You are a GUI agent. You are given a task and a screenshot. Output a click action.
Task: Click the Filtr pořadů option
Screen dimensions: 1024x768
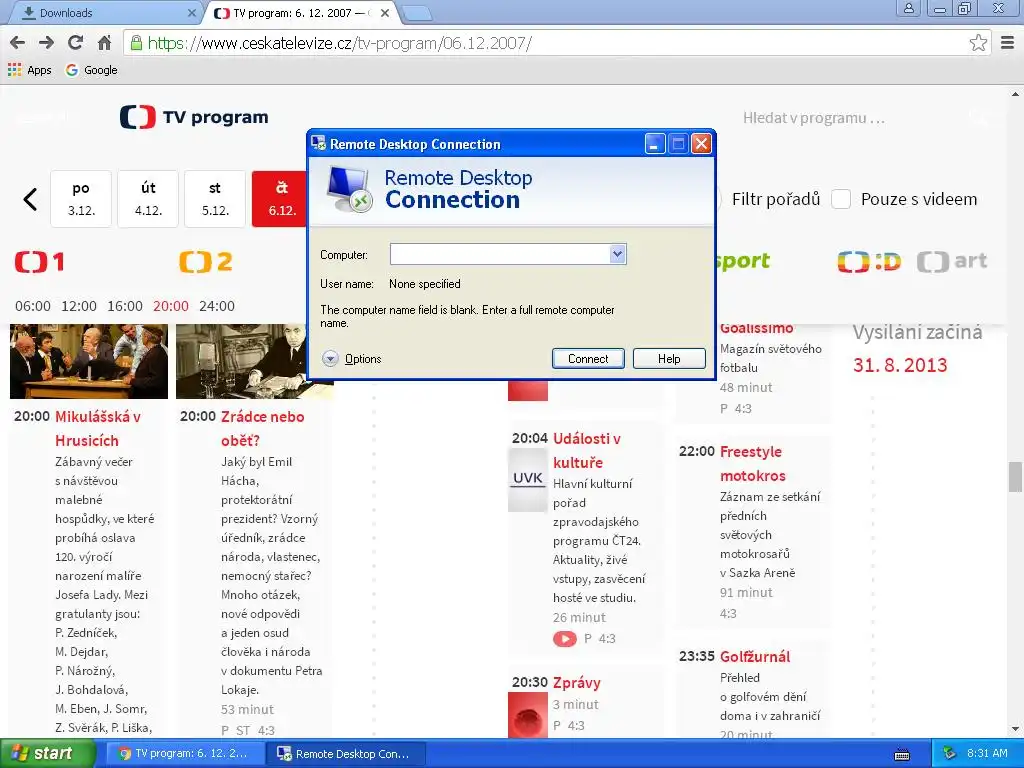coord(775,199)
